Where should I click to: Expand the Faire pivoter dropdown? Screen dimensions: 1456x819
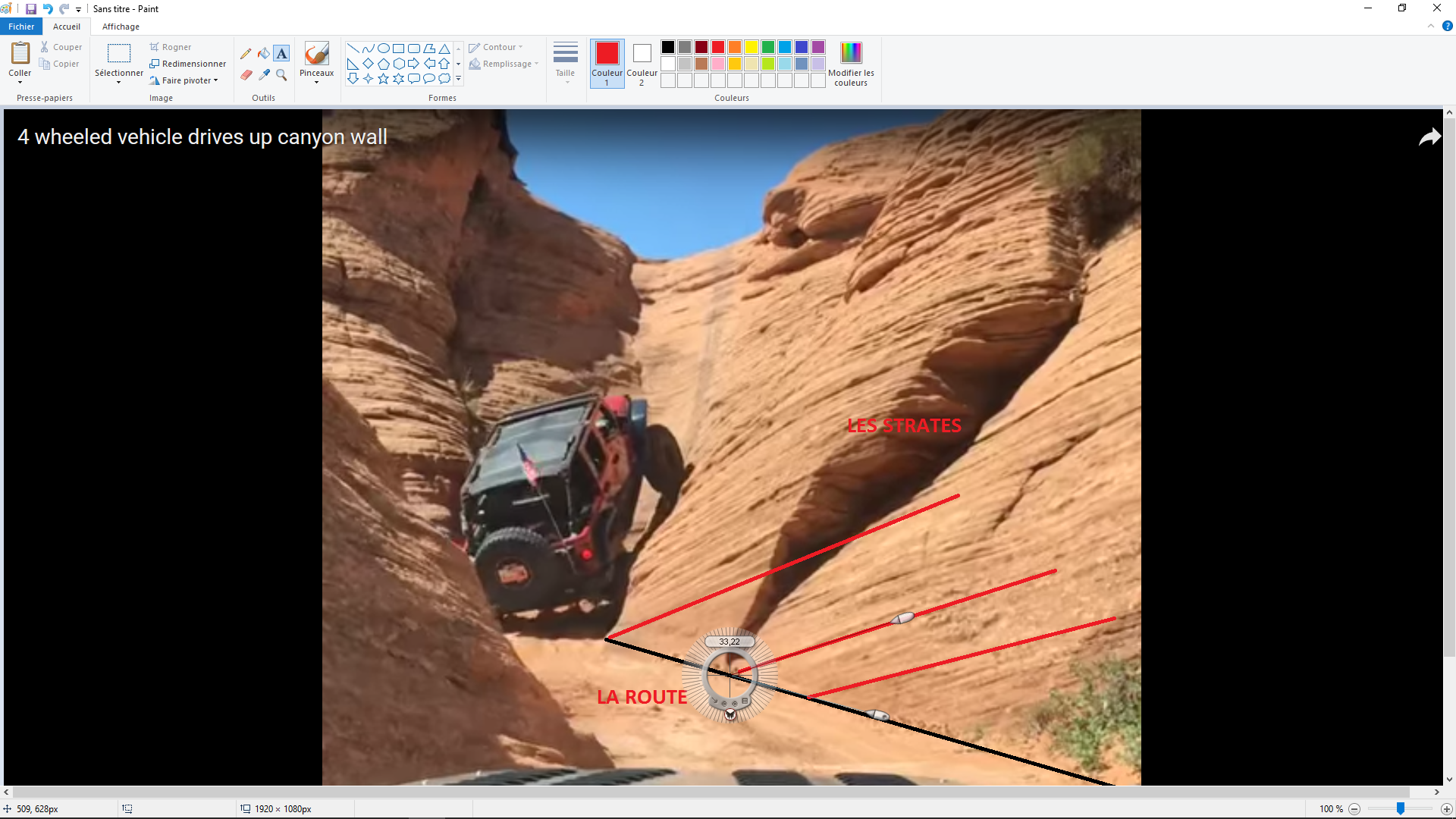[215, 80]
